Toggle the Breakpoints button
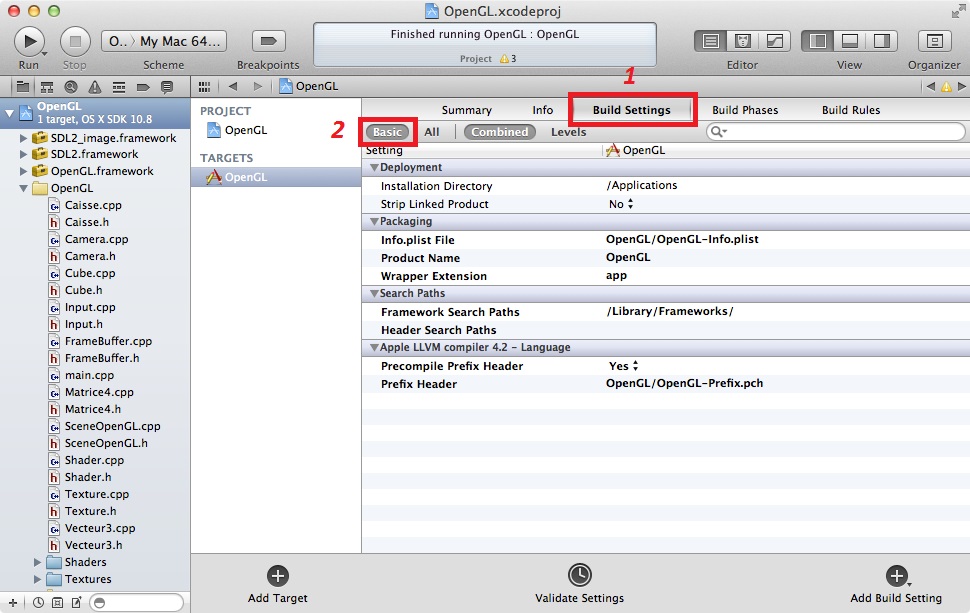The height and width of the screenshot is (613, 970). coord(267,41)
